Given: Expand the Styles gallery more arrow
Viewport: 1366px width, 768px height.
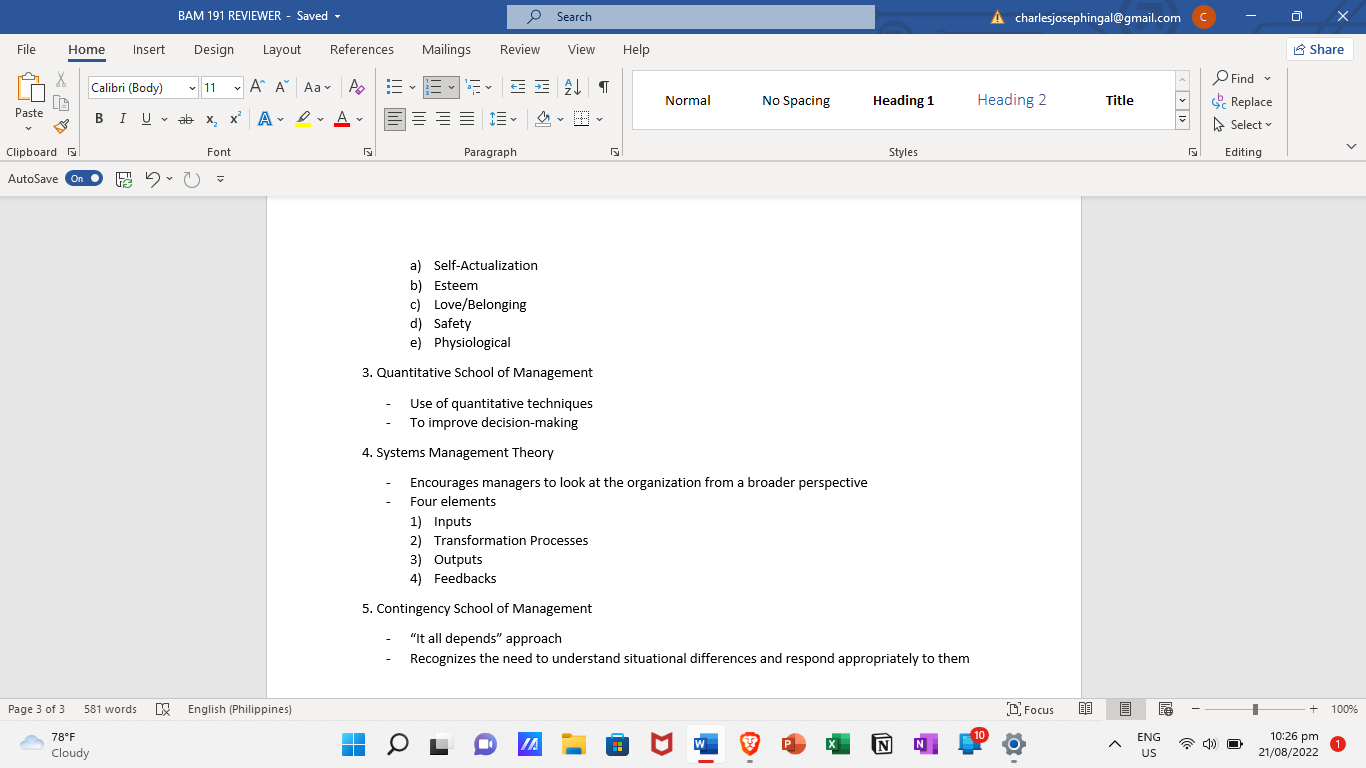Looking at the screenshot, I should pyautogui.click(x=1182, y=120).
